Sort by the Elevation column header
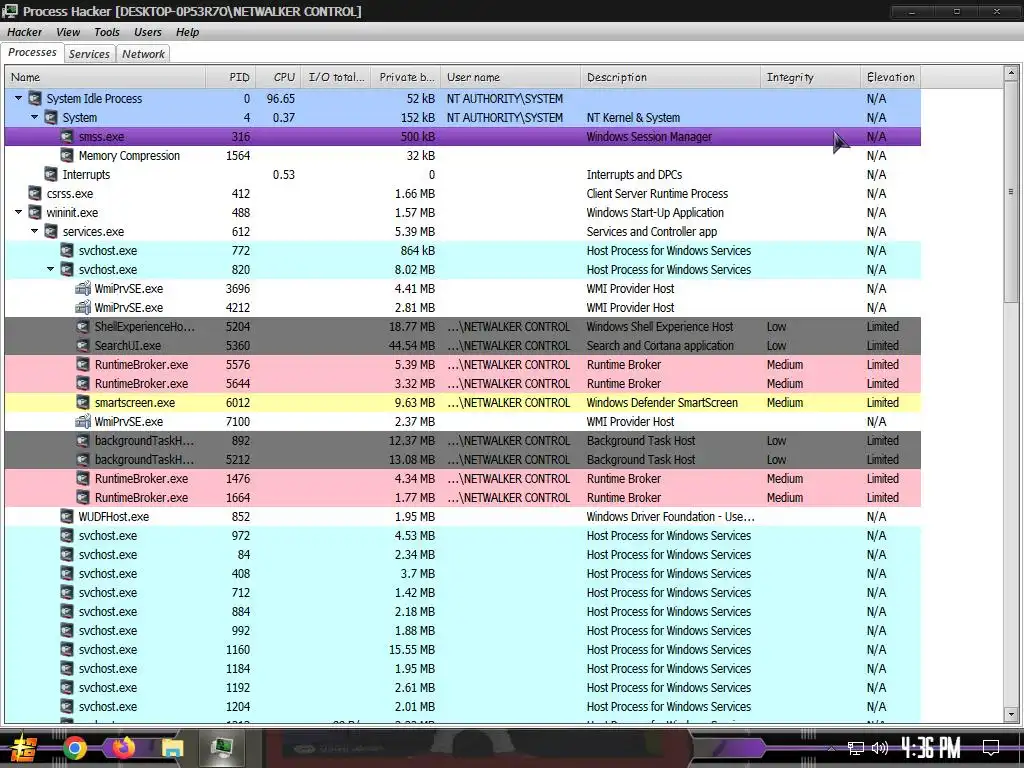 891,77
